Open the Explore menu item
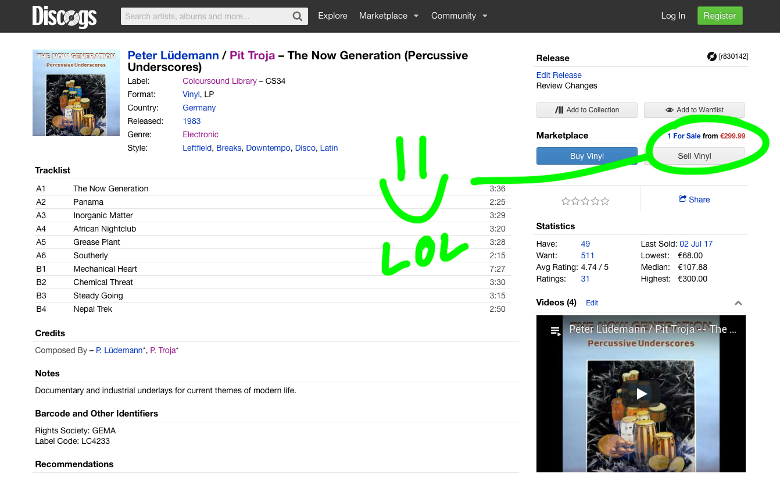Image resolution: width=780 pixels, height=477 pixels. point(332,16)
